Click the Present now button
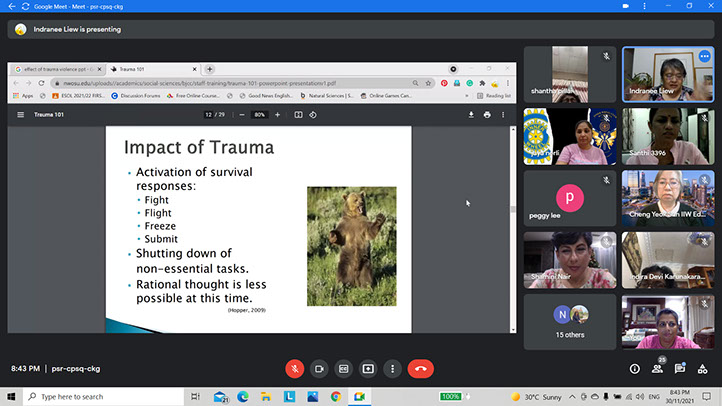 tap(367, 368)
